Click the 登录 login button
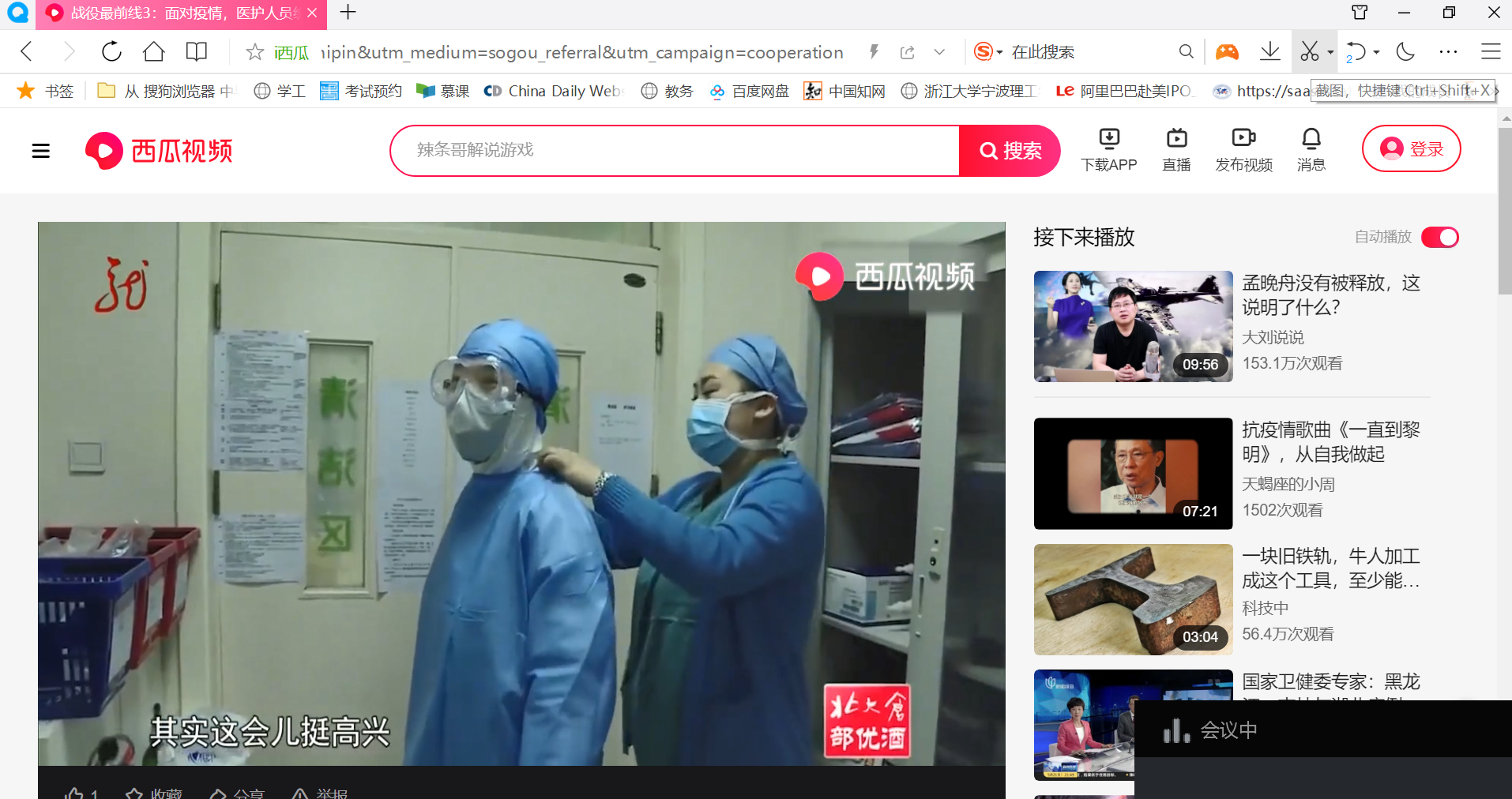This screenshot has height=799, width=1512. 1411,149
